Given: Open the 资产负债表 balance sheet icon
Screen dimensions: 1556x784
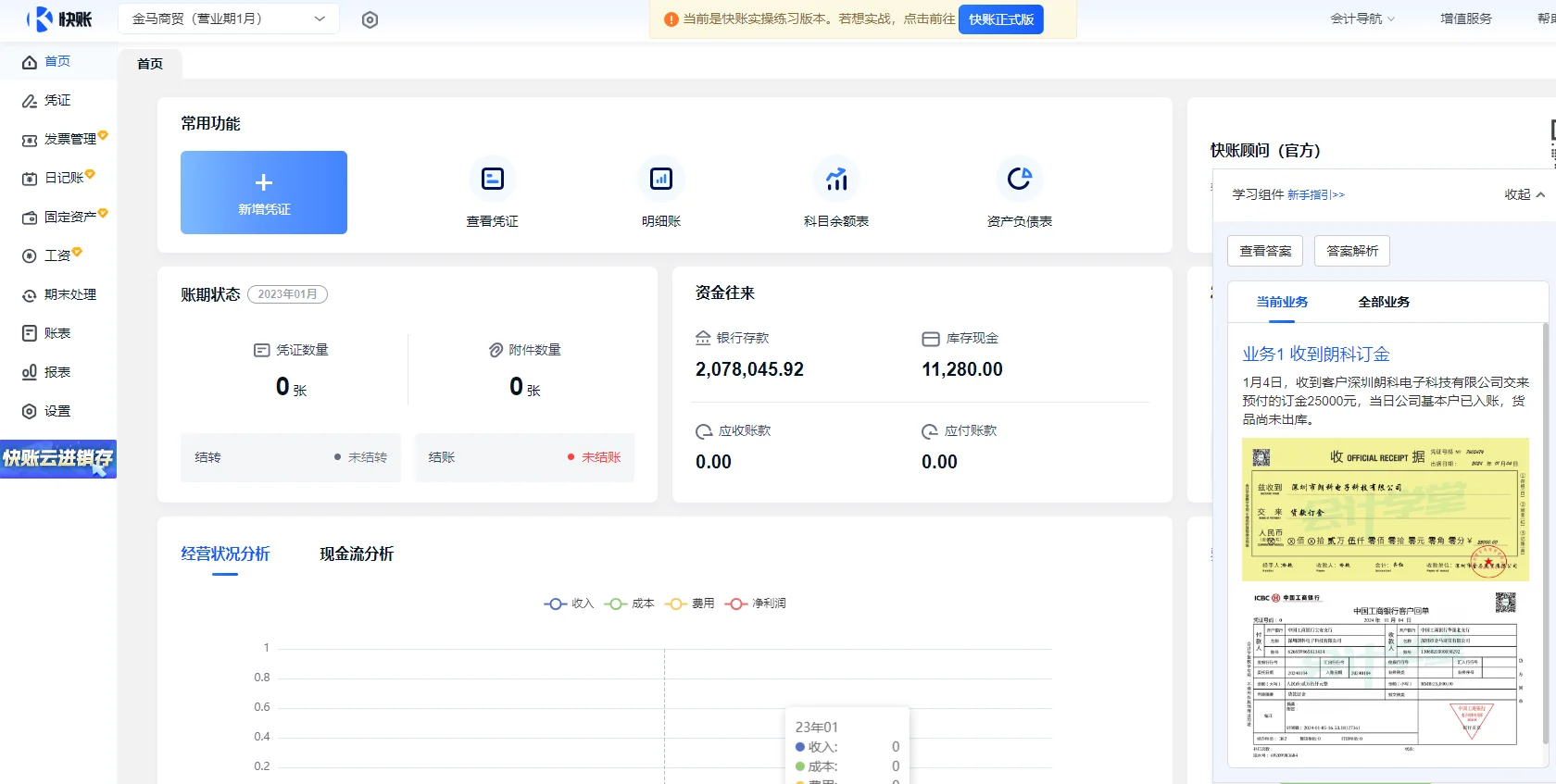Looking at the screenshot, I should (1020, 179).
